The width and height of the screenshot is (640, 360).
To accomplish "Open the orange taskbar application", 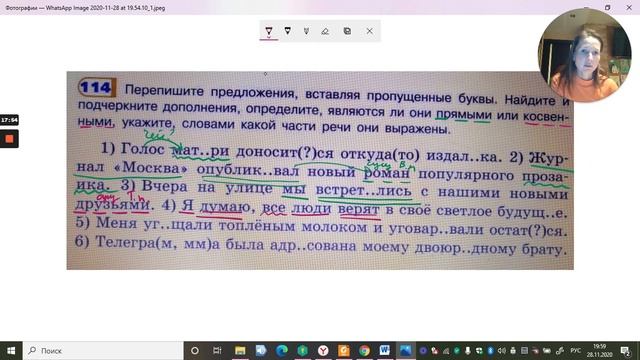I will 344,351.
